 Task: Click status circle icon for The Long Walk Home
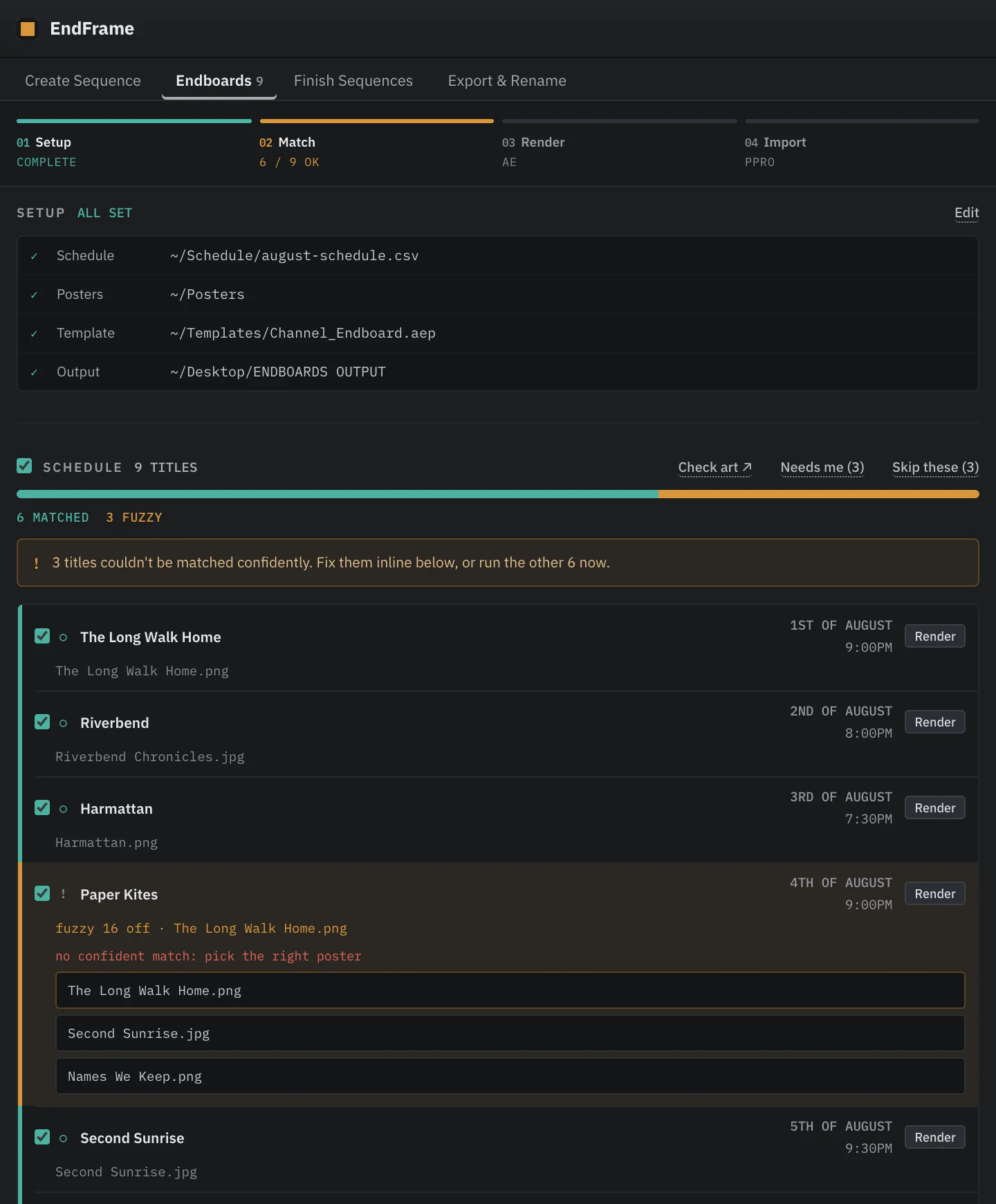point(63,637)
